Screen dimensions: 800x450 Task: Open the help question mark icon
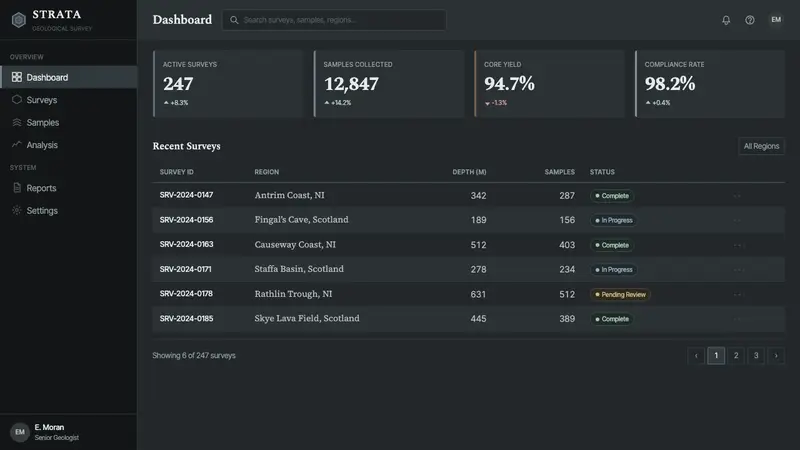749,20
